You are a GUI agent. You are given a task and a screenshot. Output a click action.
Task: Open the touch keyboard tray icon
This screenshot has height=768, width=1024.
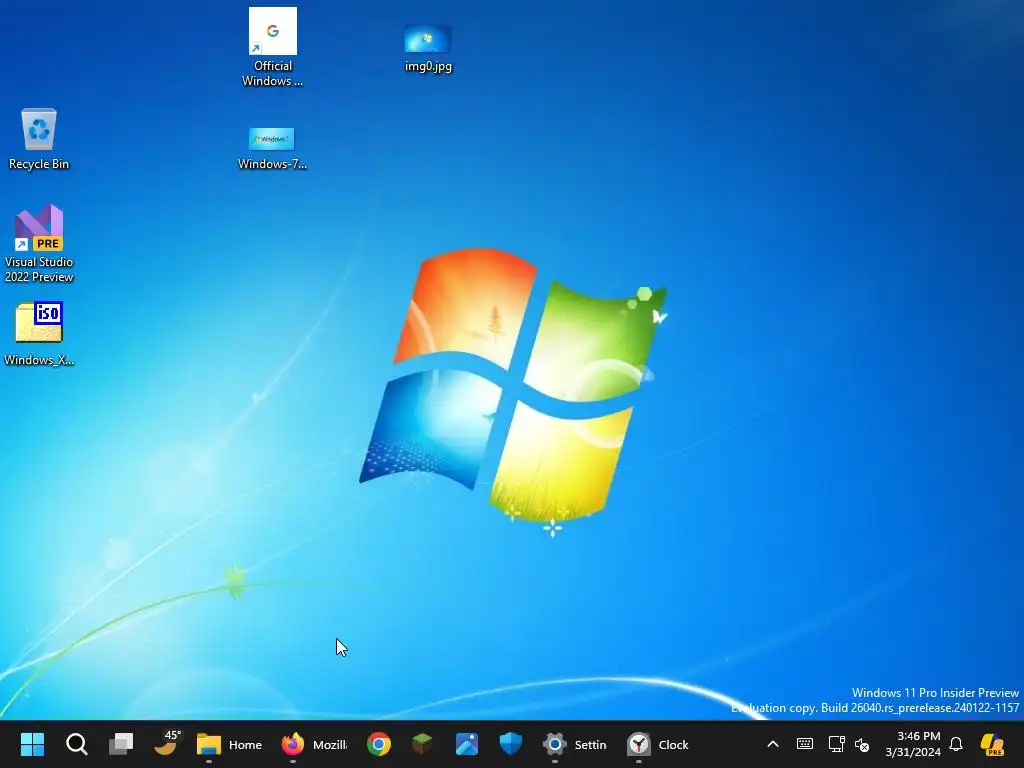pos(805,744)
